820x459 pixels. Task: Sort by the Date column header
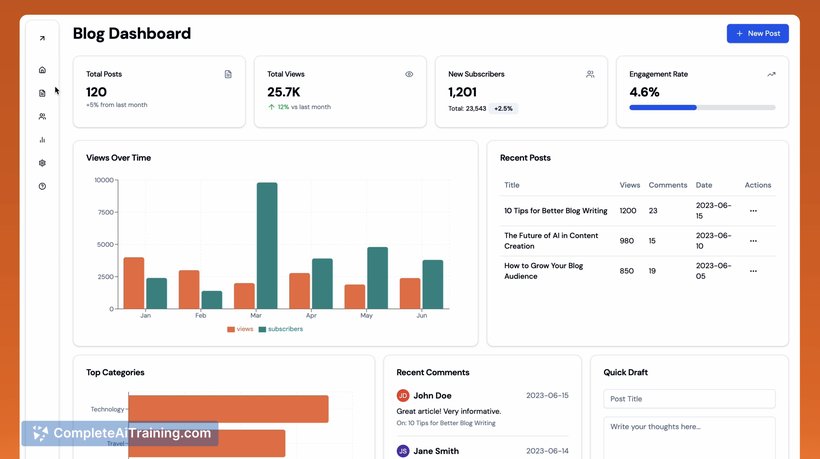pos(704,185)
